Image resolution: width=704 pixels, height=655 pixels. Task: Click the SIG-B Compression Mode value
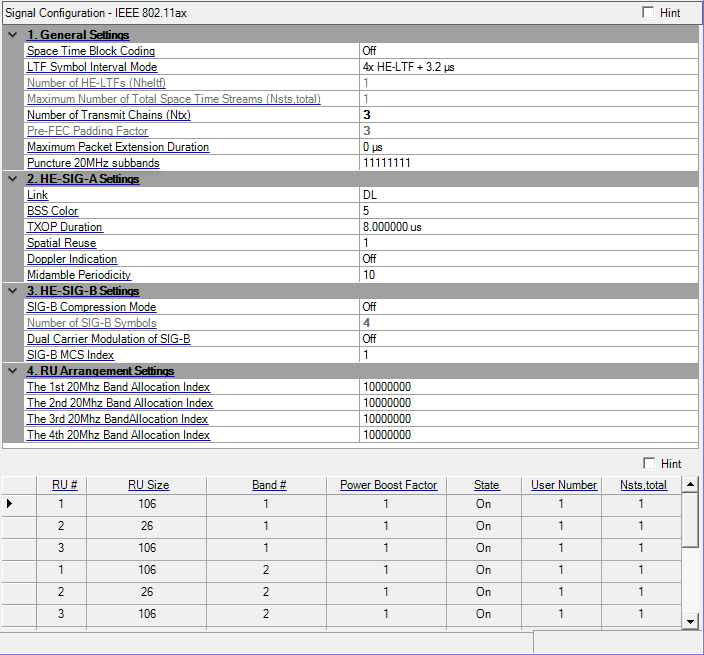tap(528, 307)
